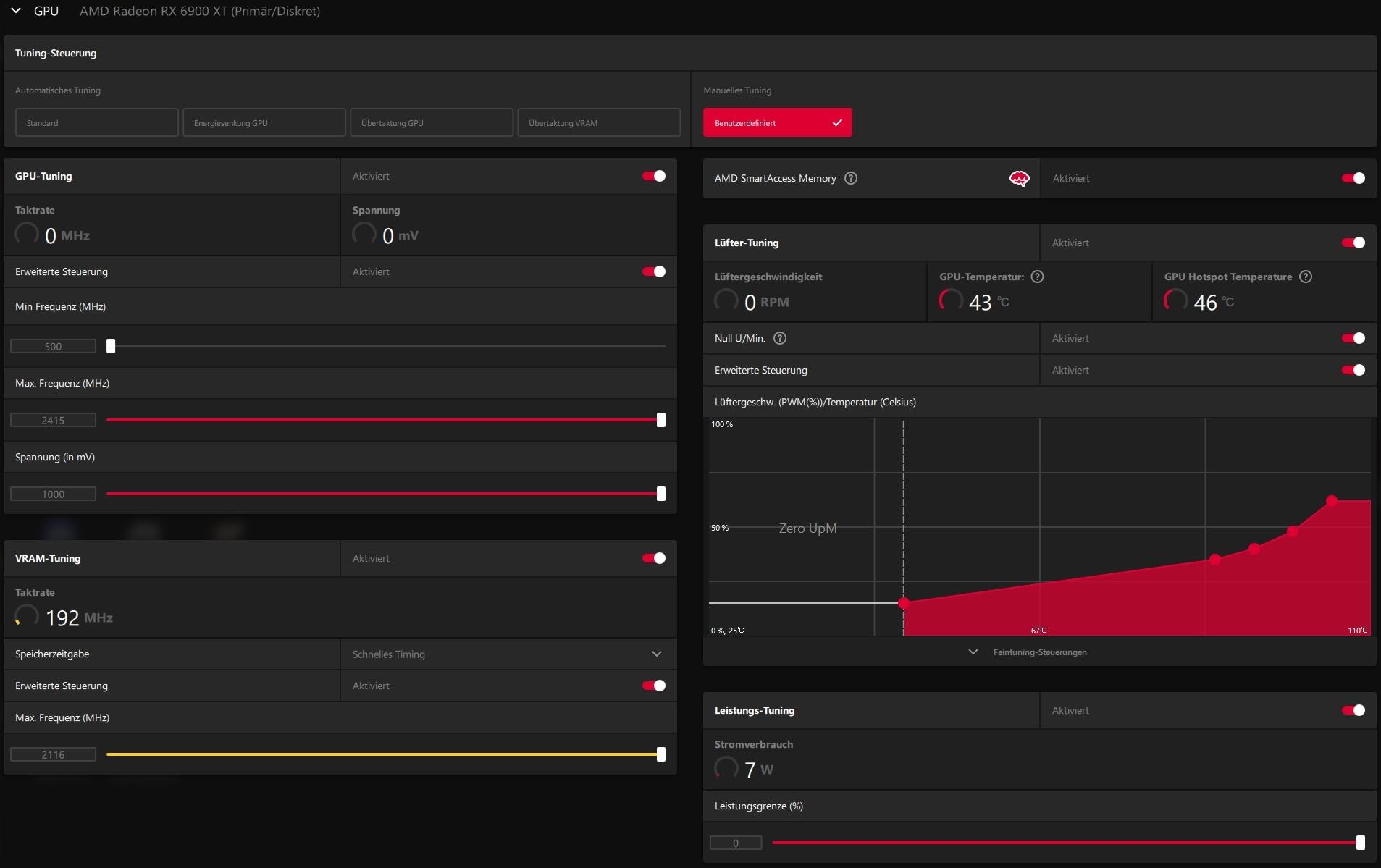Toggle VRAM-Tuning switch
The width and height of the screenshot is (1381, 868).
[x=654, y=558]
